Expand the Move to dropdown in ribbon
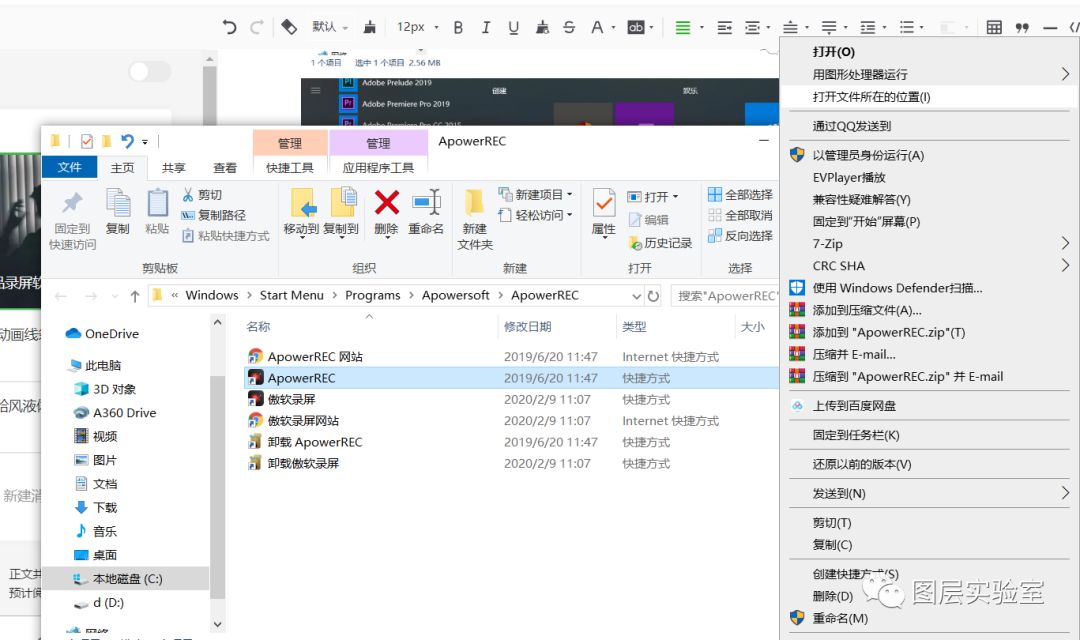The image size is (1080, 640). [302, 238]
